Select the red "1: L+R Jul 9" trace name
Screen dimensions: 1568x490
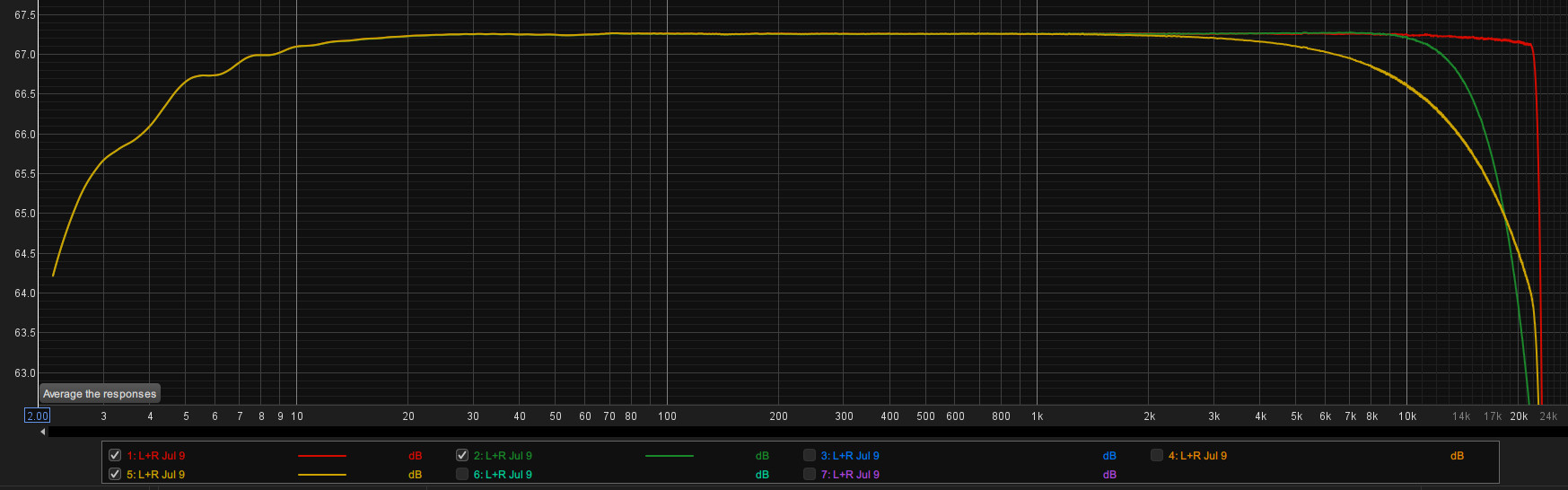click(156, 456)
